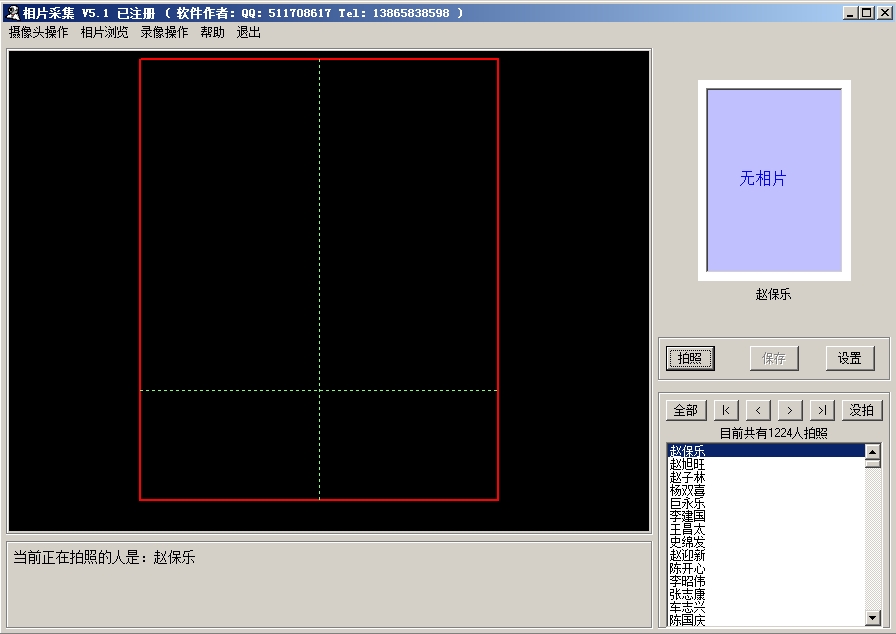Screen dimensions: 896x634
Task: Maximize the 相片采集 window
Action: point(866,13)
